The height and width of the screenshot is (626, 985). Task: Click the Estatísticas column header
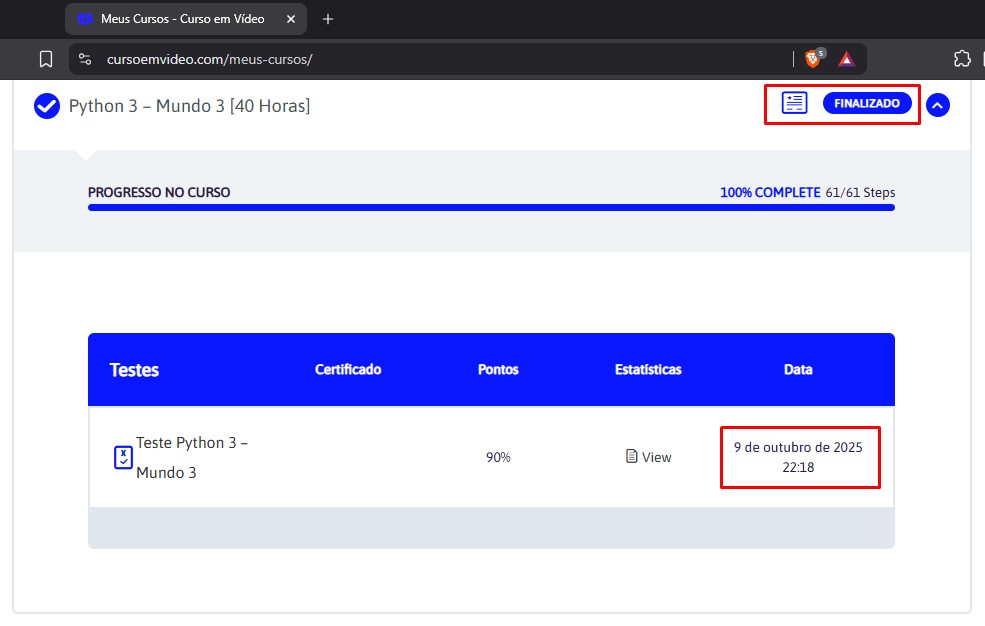[x=648, y=370]
